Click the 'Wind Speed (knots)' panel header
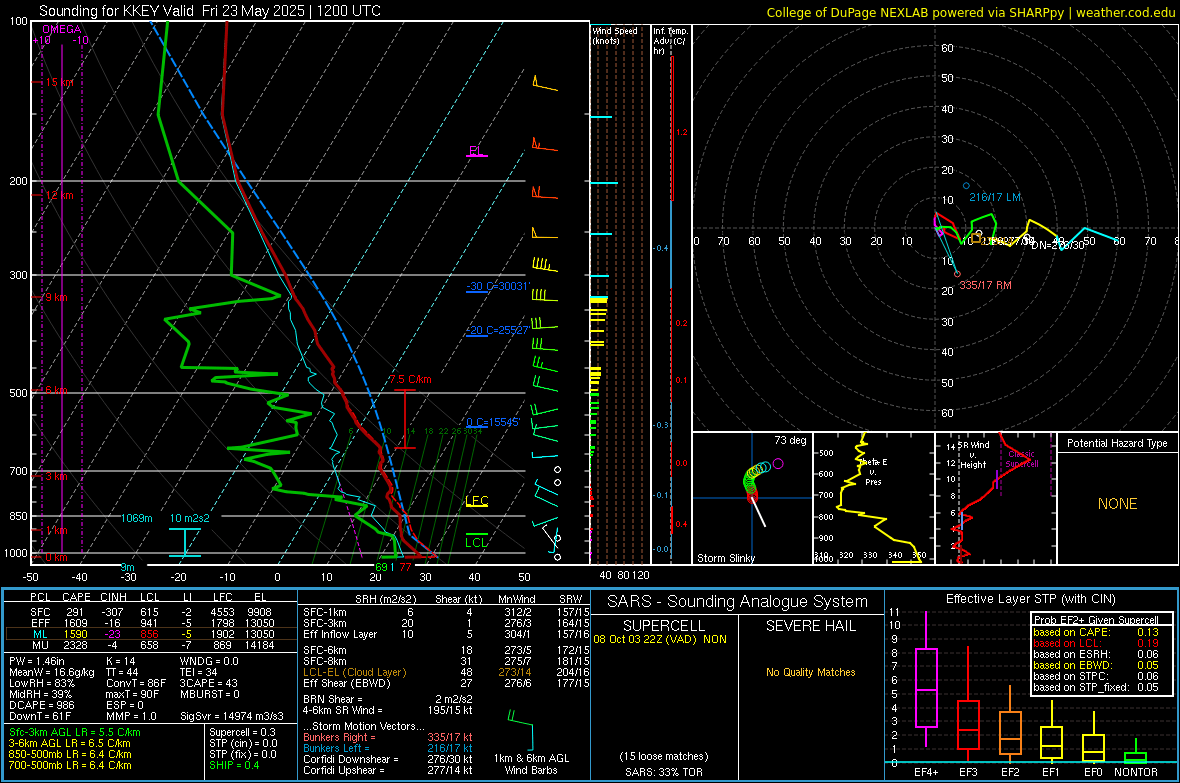1180x783 pixels. [x=615, y=35]
